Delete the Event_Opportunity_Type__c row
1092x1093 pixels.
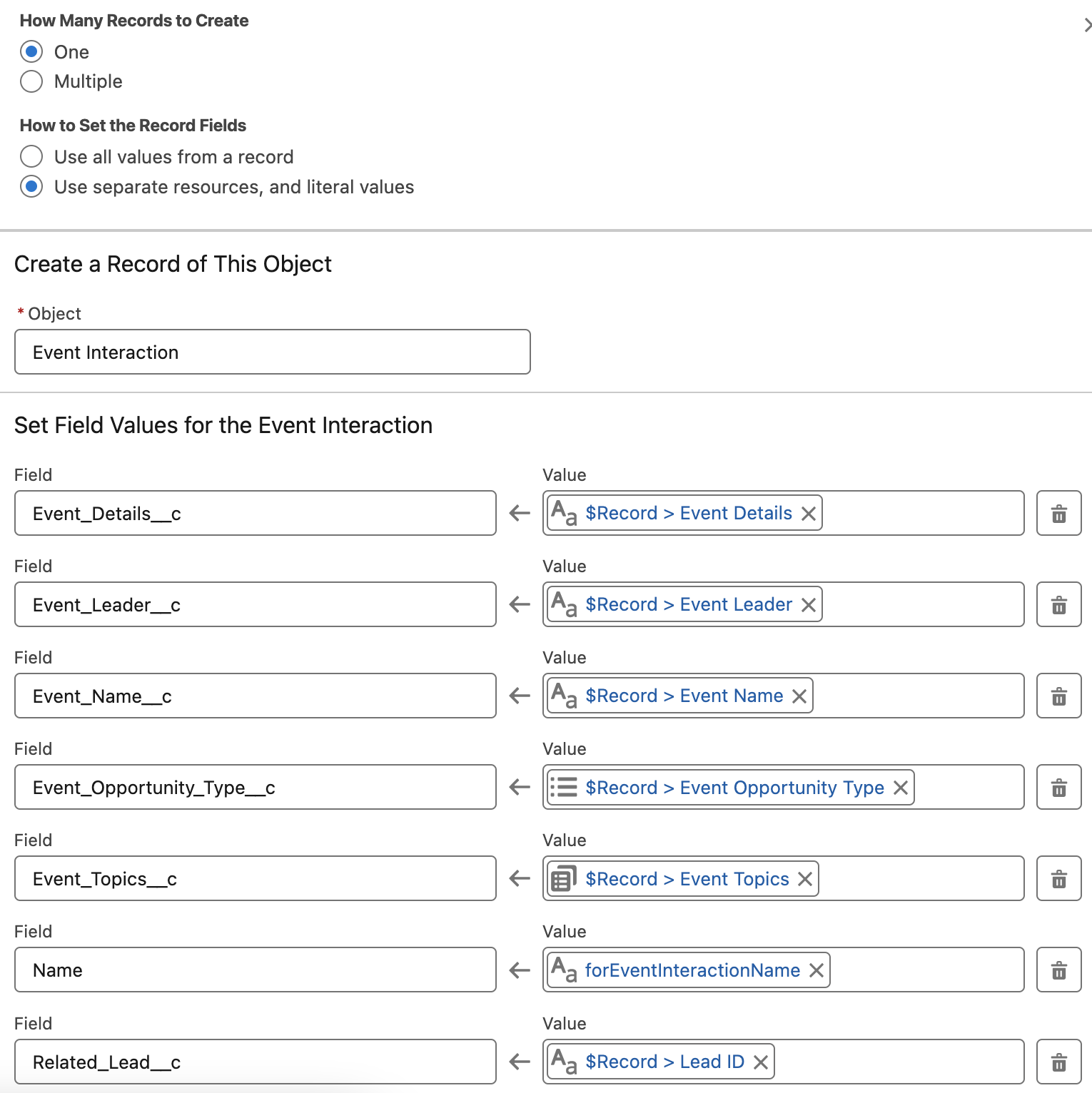click(x=1058, y=787)
